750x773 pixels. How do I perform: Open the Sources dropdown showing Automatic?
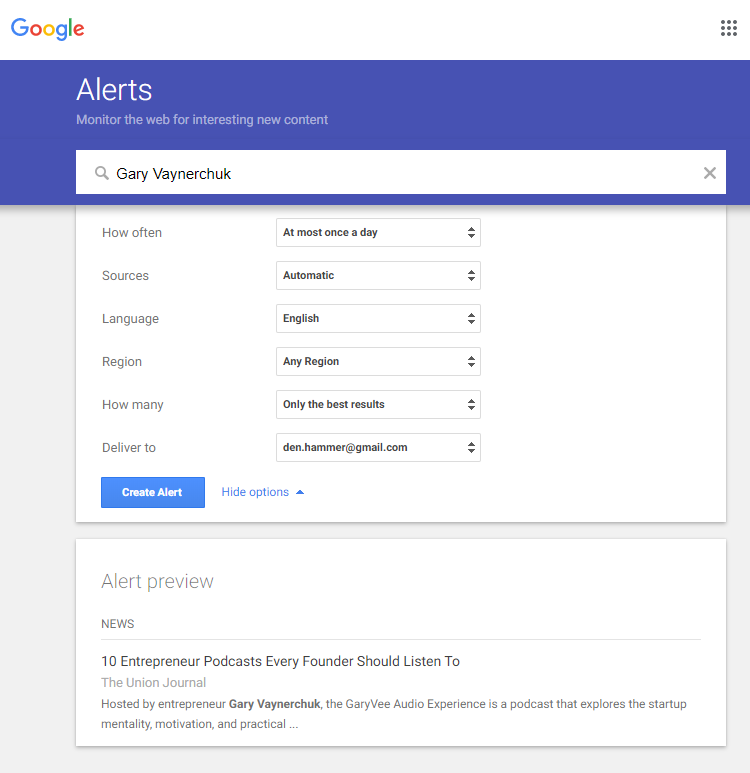[x=378, y=276]
